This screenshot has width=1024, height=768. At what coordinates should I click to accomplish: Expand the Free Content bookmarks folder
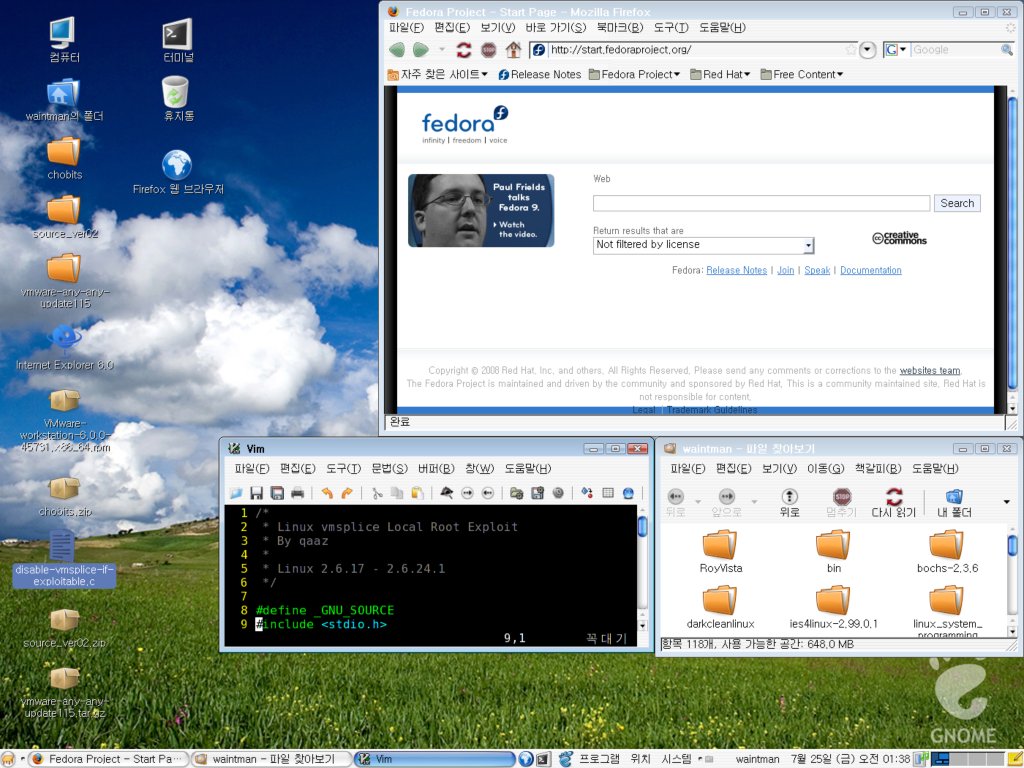pos(801,74)
